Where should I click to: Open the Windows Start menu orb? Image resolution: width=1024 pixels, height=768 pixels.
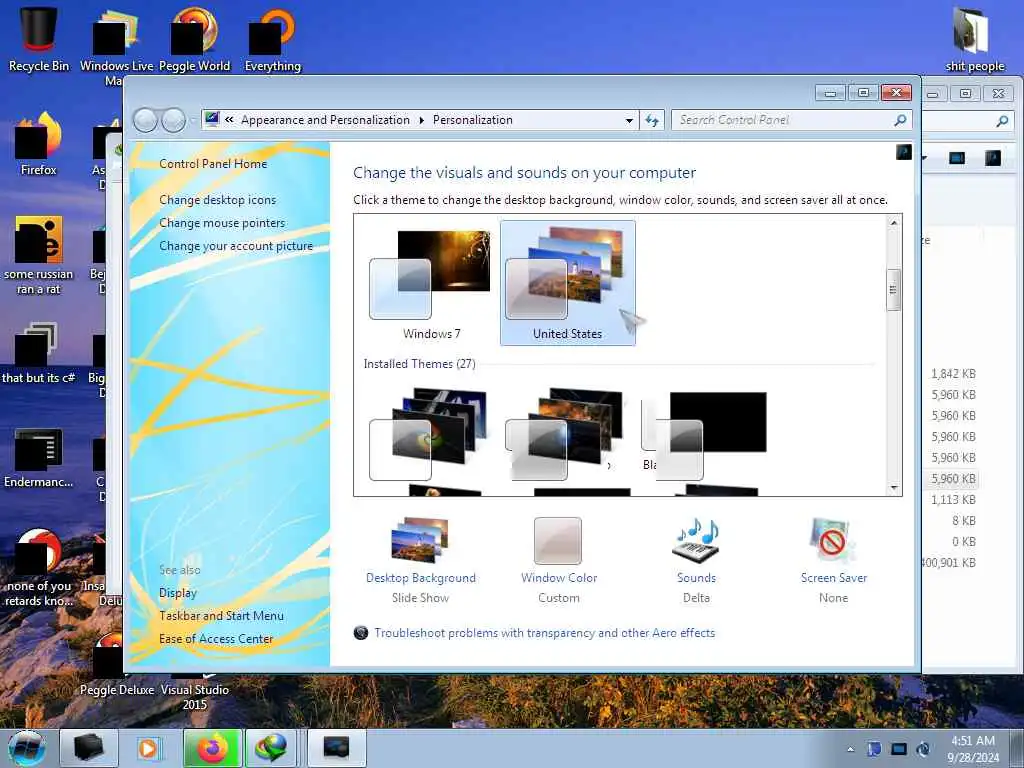[26, 748]
